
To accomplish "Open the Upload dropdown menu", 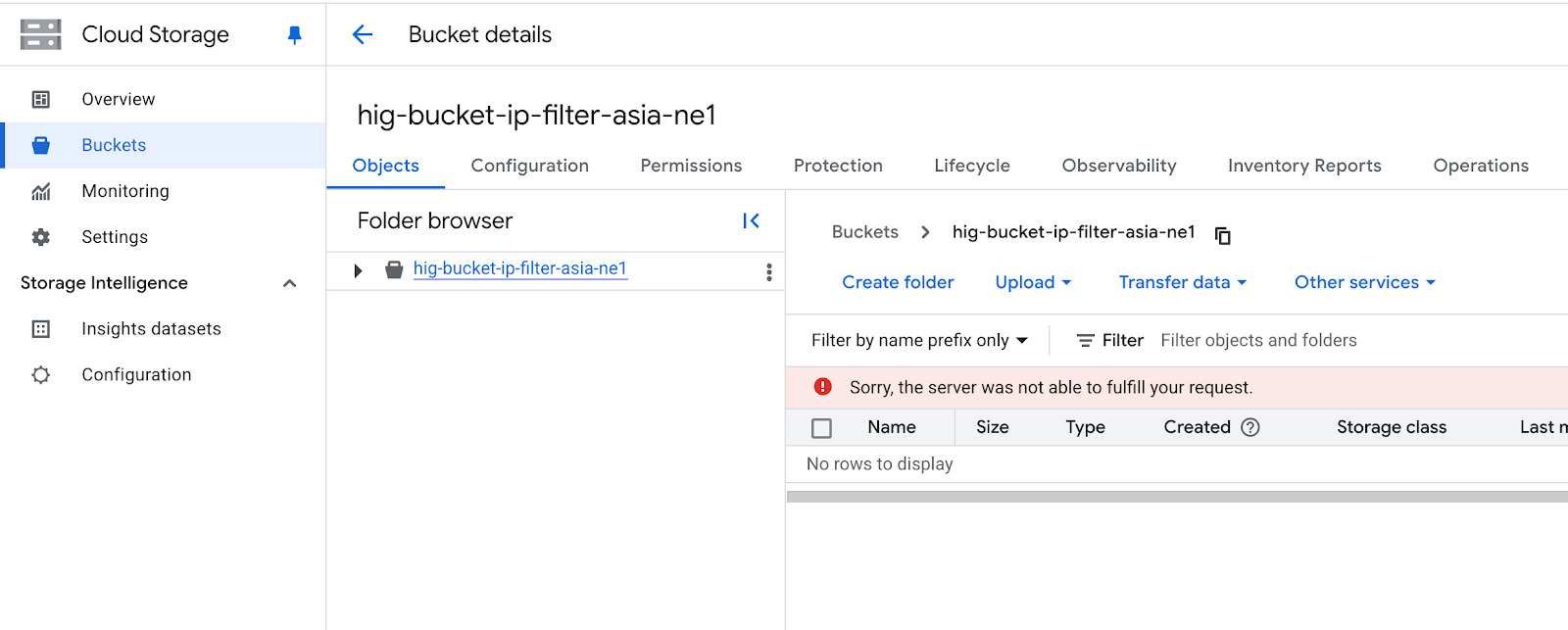I will tap(1033, 282).
